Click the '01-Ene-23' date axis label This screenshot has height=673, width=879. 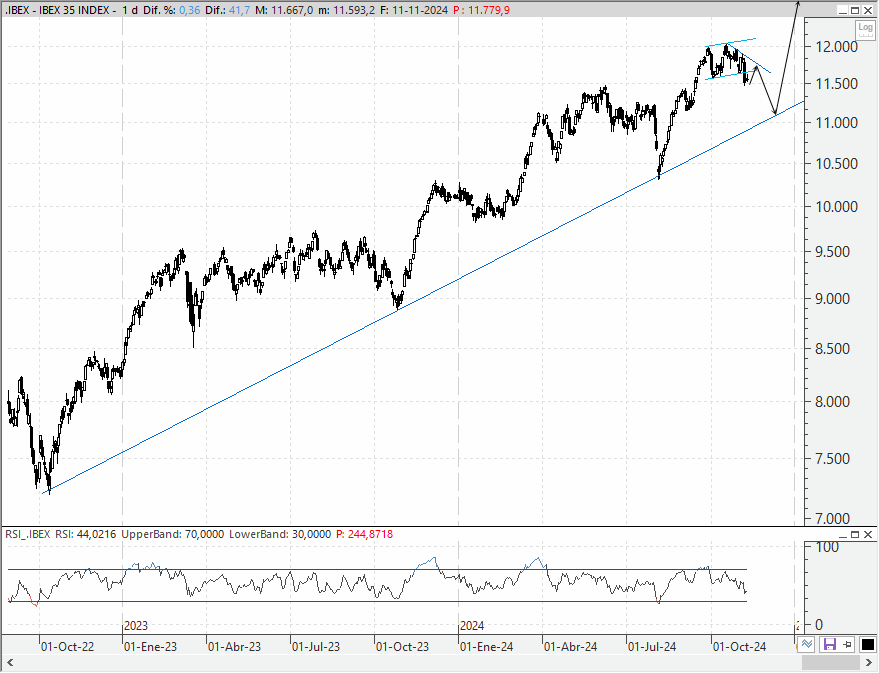pos(150,647)
